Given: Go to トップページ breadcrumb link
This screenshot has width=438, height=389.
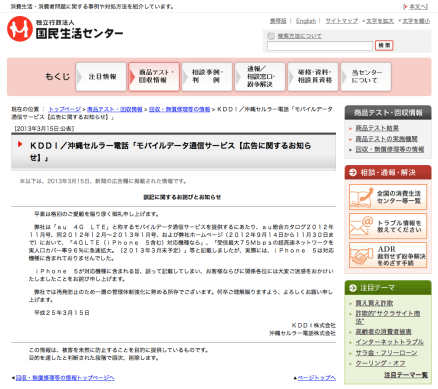Looking at the screenshot, I should (64, 109).
